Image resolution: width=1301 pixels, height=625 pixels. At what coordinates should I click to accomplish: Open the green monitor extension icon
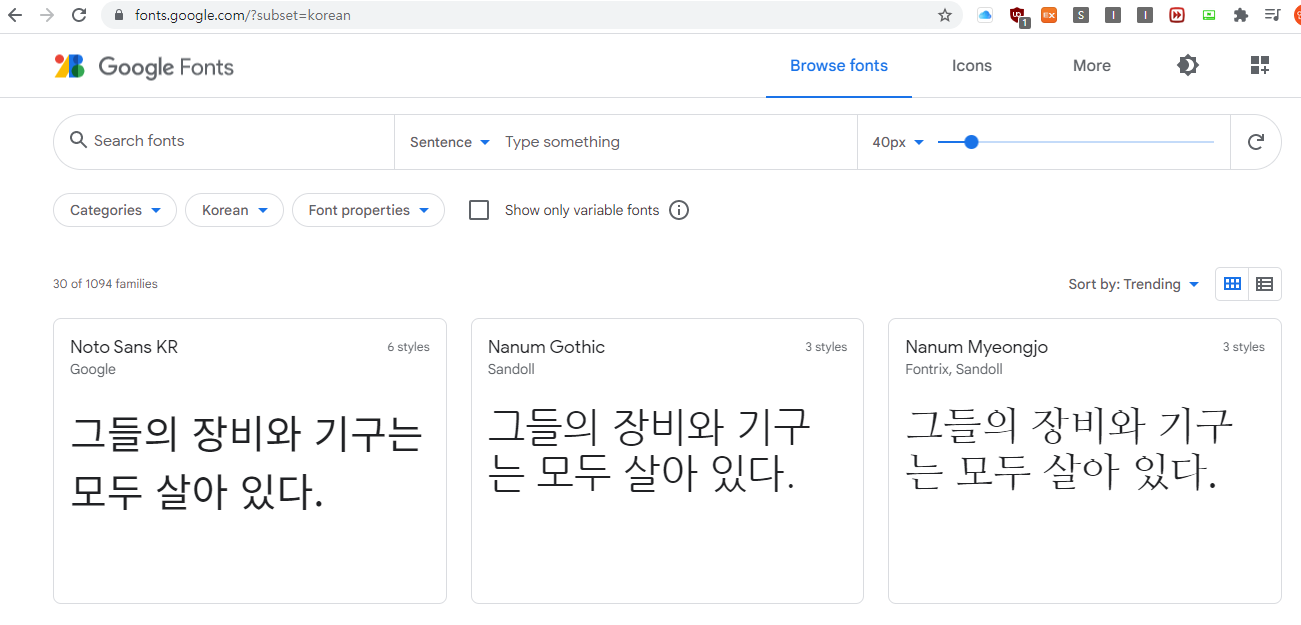1209,15
